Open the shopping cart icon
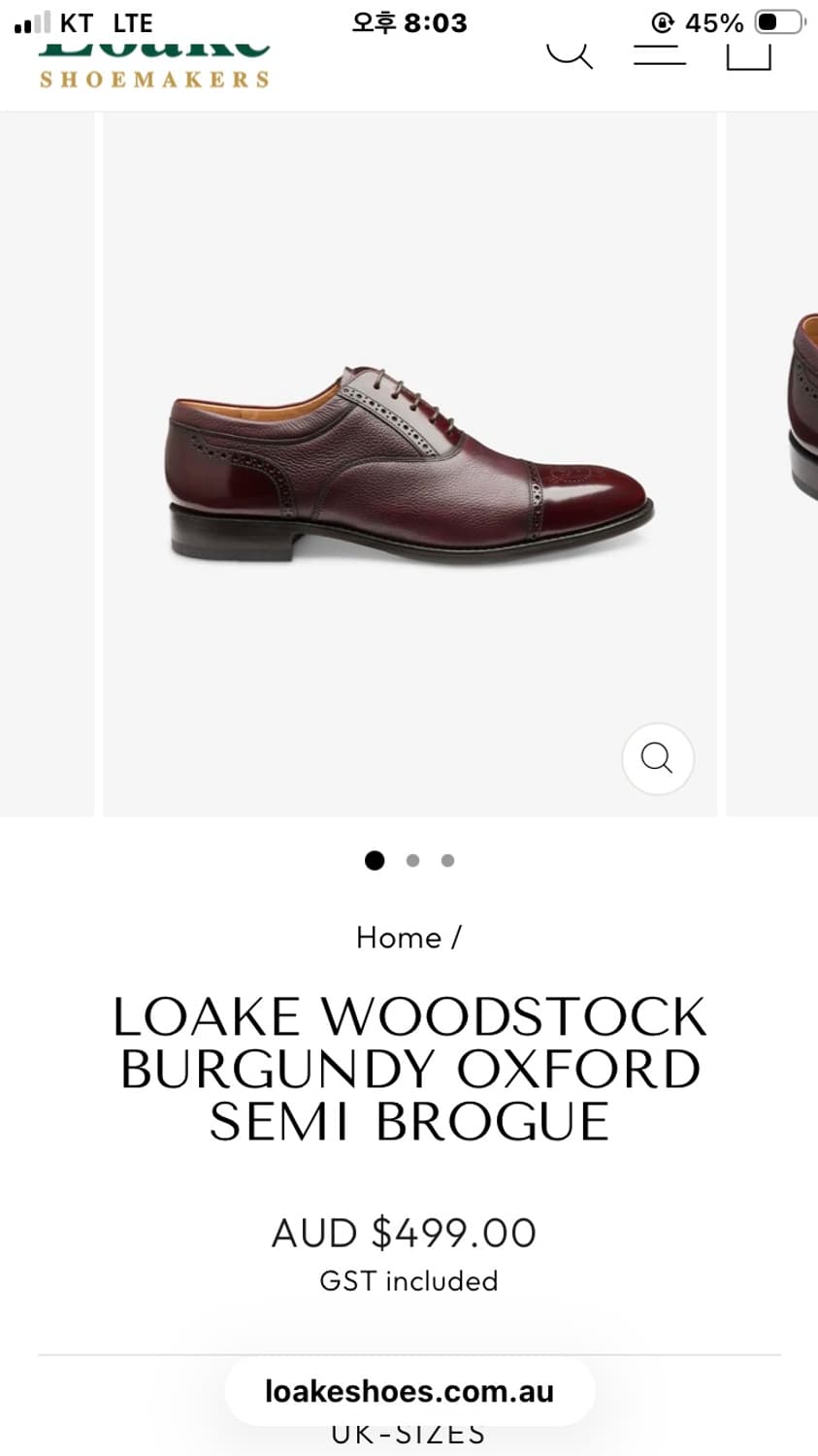 click(x=748, y=54)
